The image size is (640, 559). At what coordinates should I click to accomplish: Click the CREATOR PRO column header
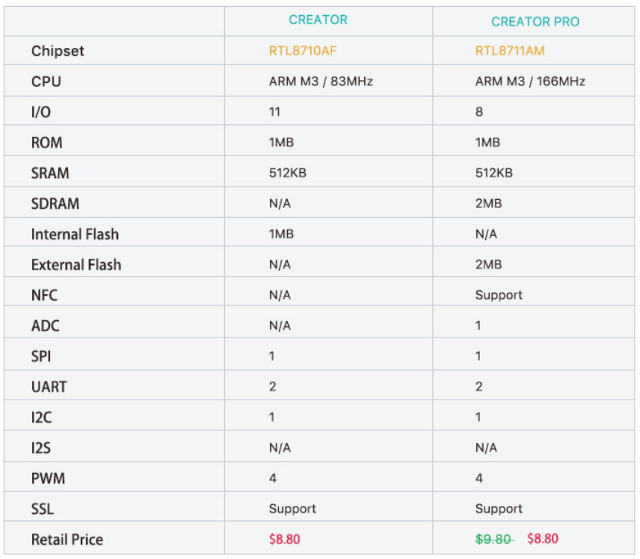pyautogui.click(x=535, y=22)
